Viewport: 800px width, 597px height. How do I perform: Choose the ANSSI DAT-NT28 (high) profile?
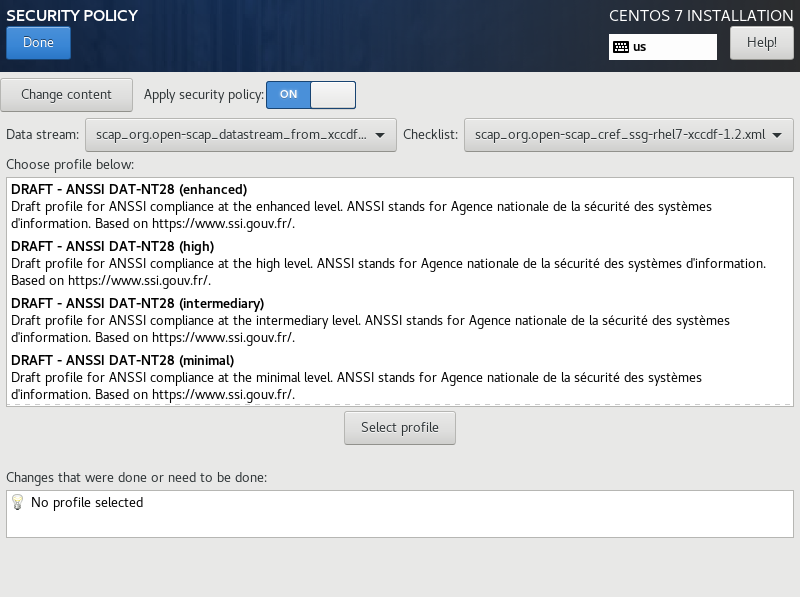(x=112, y=246)
